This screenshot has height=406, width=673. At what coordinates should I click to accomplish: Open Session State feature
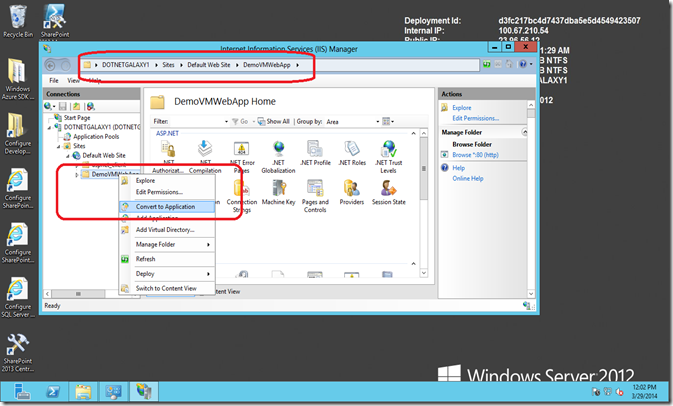388,193
